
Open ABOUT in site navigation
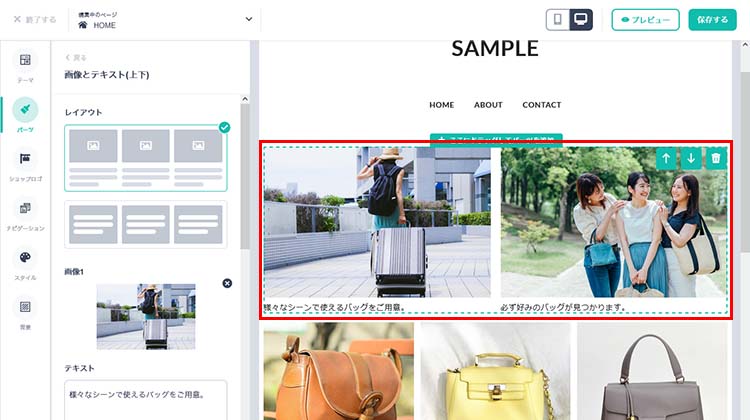(488, 105)
